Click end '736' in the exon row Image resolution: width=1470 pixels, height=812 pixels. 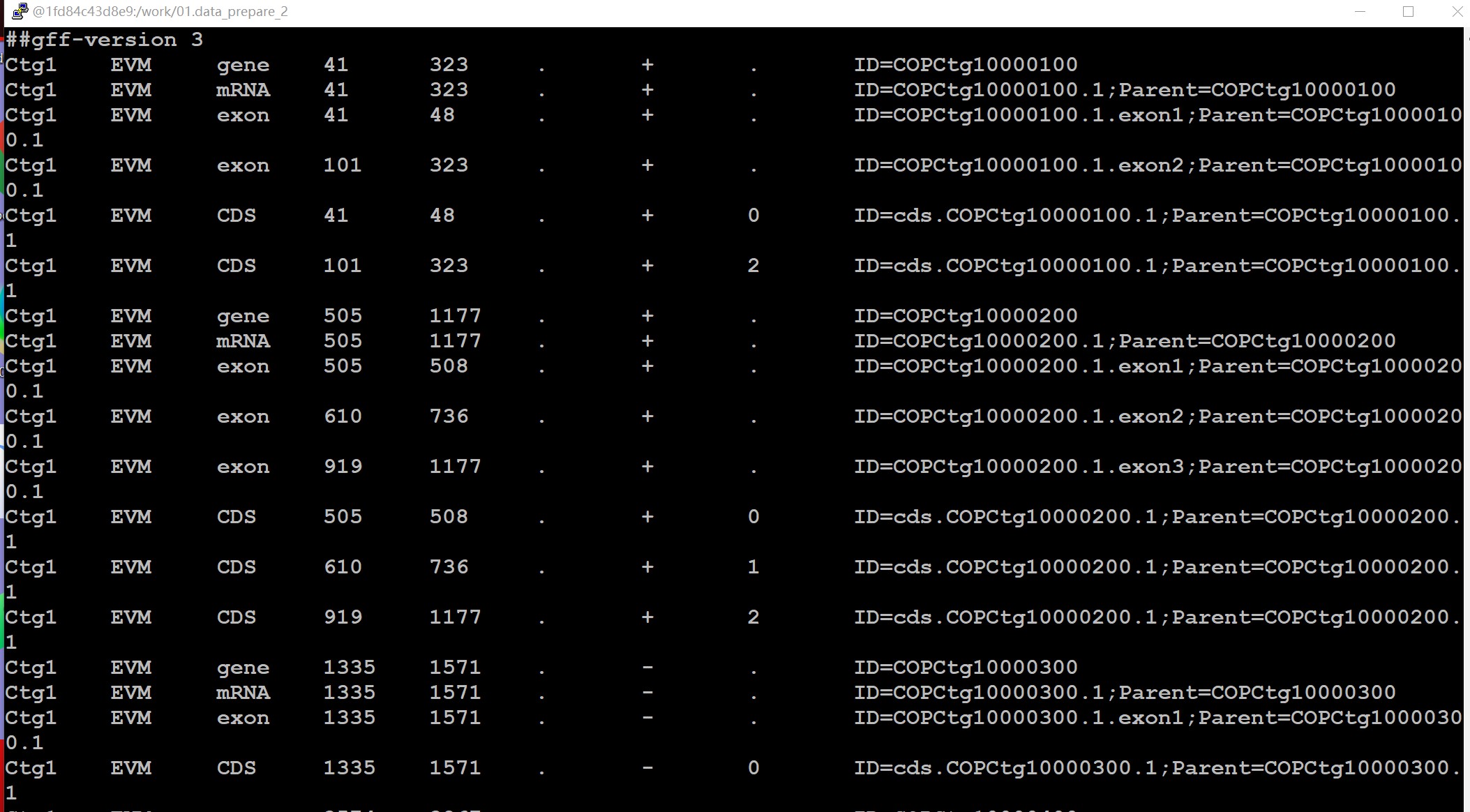pos(449,416)
